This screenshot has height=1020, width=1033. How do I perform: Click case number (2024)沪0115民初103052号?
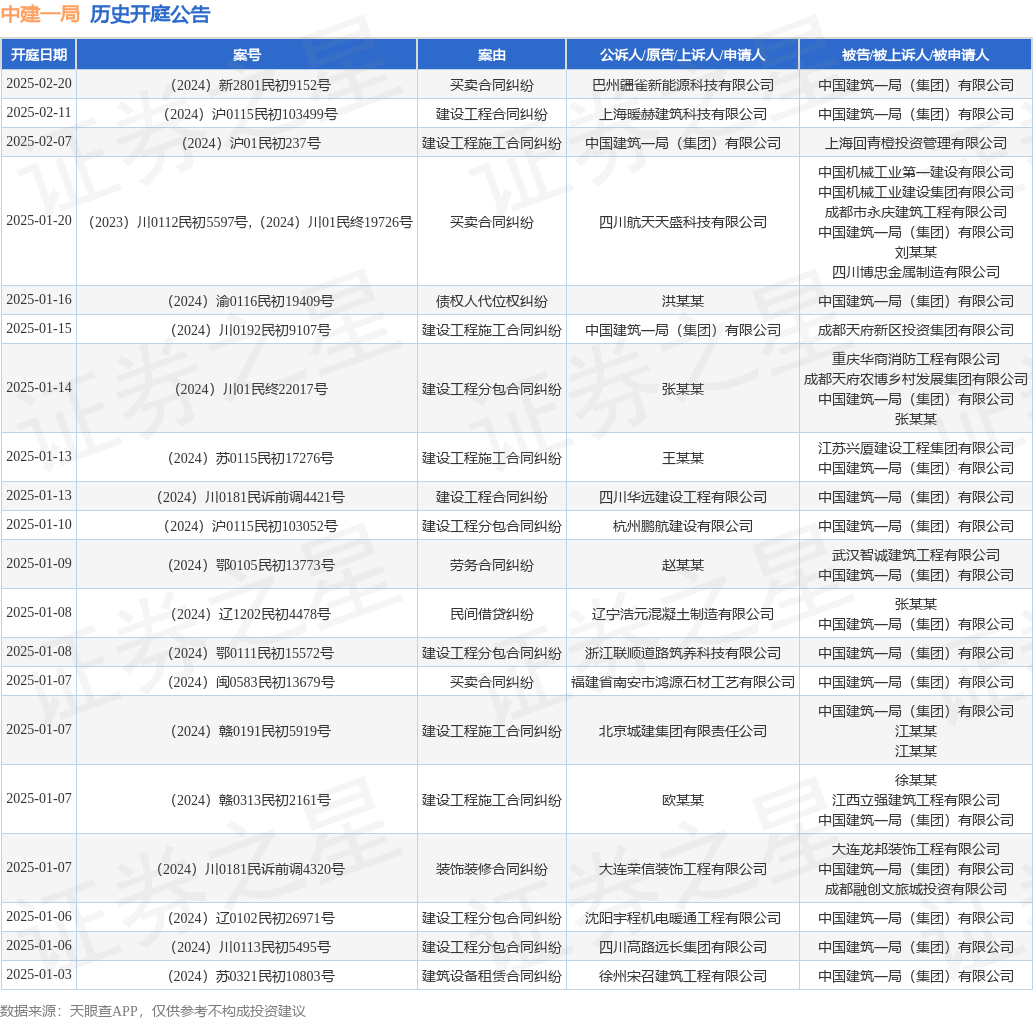(250, 526)
